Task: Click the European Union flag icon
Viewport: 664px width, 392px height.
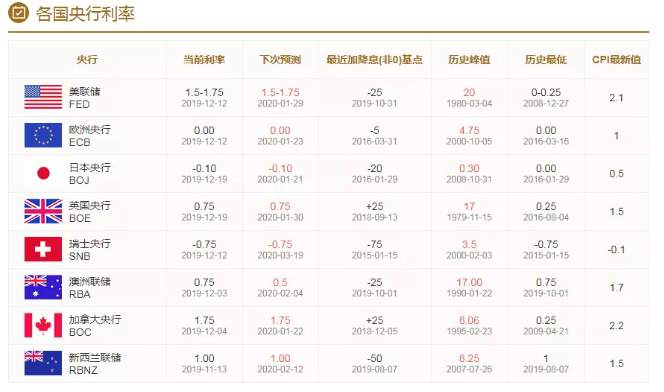Action: click(x=43, y=135)
